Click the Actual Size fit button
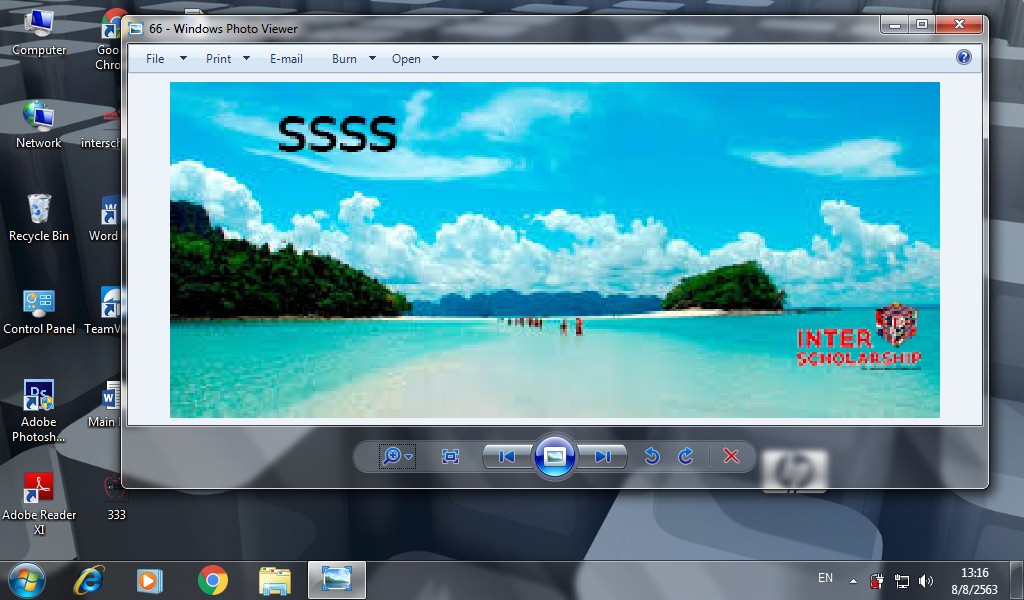This screenshot has height=600, width=1024. 450,456
